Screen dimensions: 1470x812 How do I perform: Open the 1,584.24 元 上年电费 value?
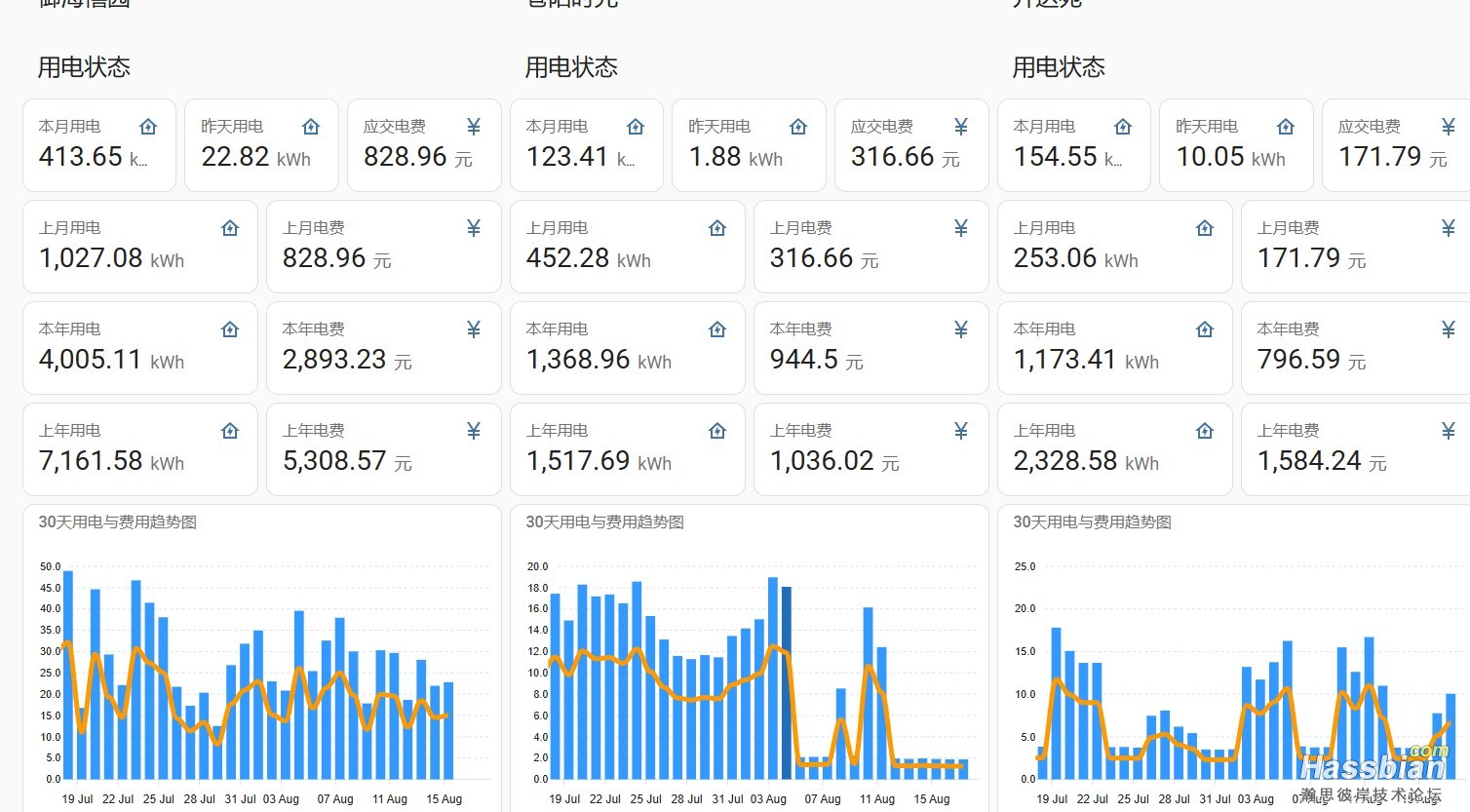(x=1322, y=461)
